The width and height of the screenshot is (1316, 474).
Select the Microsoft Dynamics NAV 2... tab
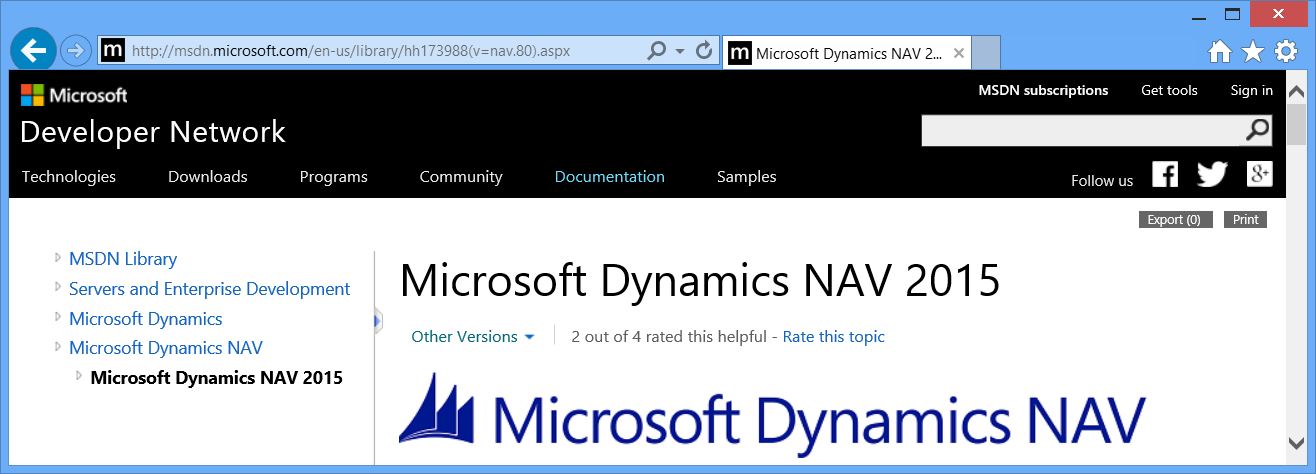tap(846, 54)
